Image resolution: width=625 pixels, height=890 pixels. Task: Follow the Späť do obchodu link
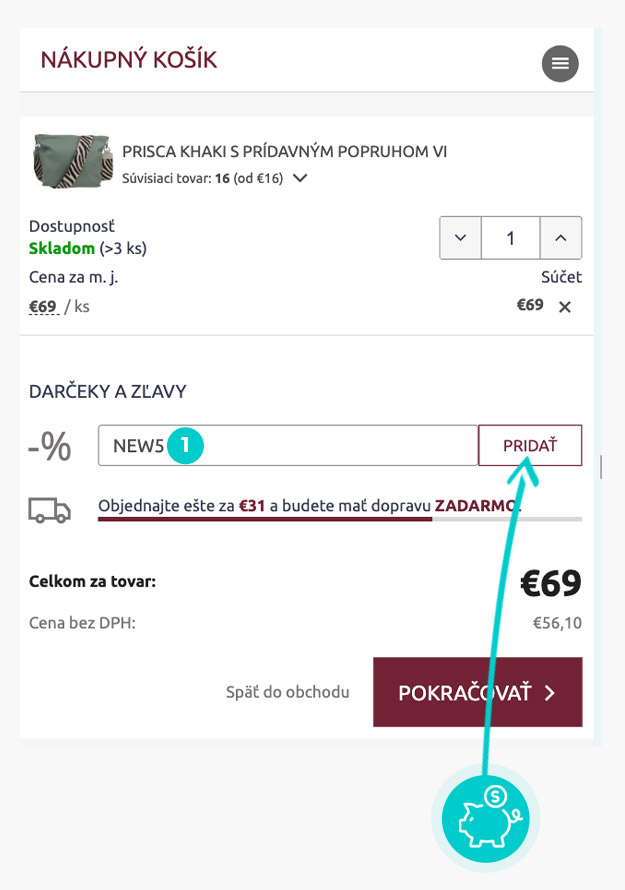[x=288, y=692]
